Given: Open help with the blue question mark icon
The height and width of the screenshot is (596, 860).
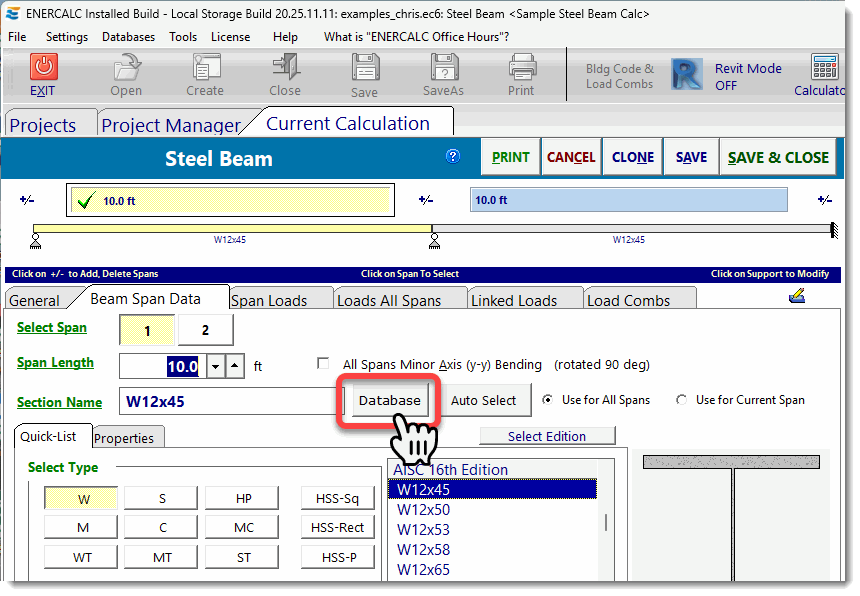Looking at the screenshot, I should coord(453,156).
